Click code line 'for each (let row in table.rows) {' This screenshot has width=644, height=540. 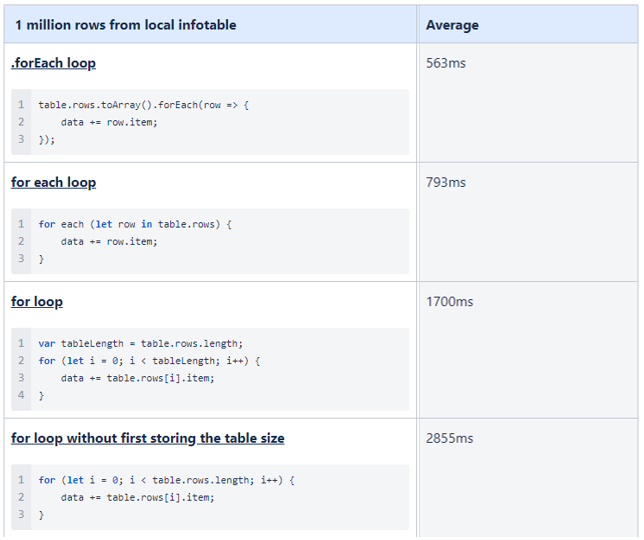(x=135, y=224)
